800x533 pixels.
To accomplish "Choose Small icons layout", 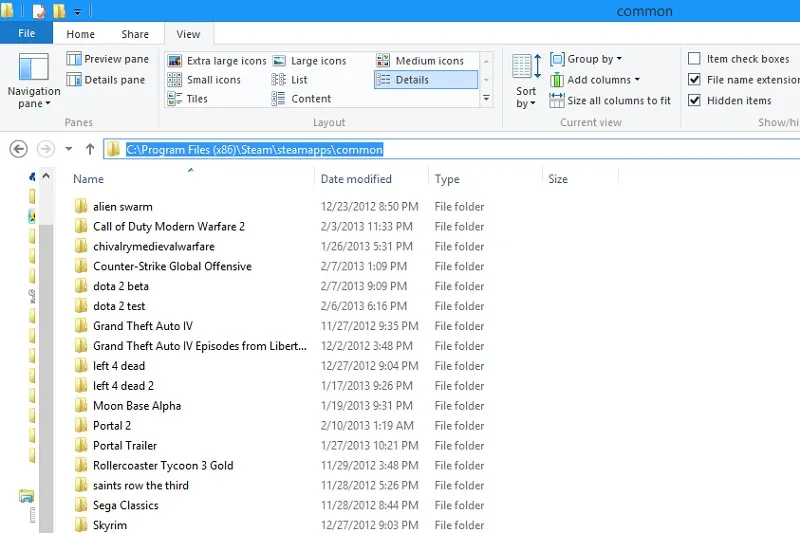I will [x=204, y=80].
